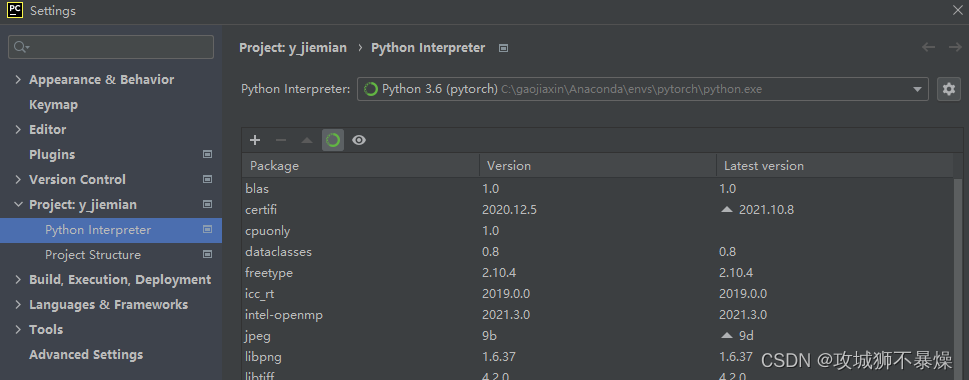Click the uninstall package minus icon

[x=281, y=140]
